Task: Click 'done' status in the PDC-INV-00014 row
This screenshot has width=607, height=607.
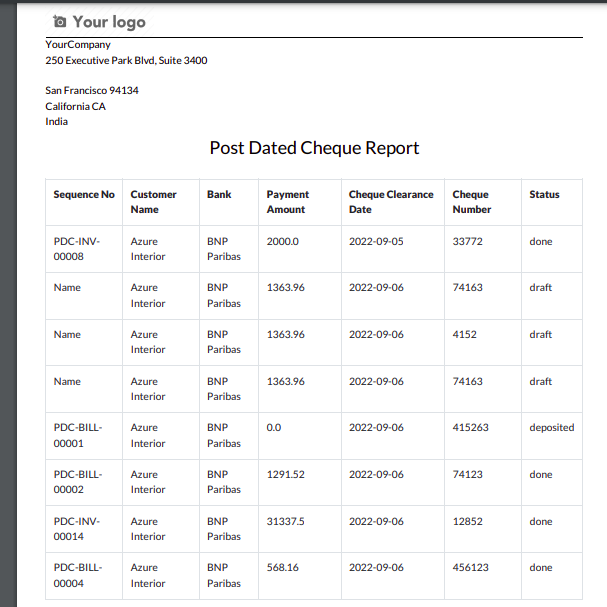Action: click(541, 521)
